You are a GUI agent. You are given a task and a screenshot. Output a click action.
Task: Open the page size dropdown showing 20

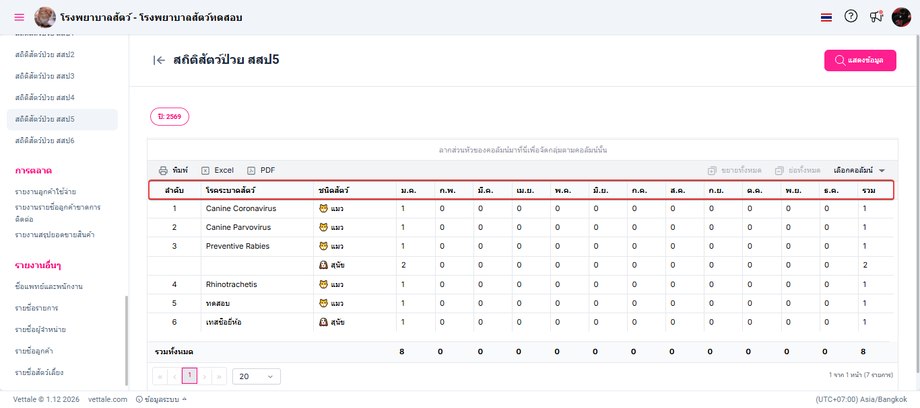tap(257, 376)
